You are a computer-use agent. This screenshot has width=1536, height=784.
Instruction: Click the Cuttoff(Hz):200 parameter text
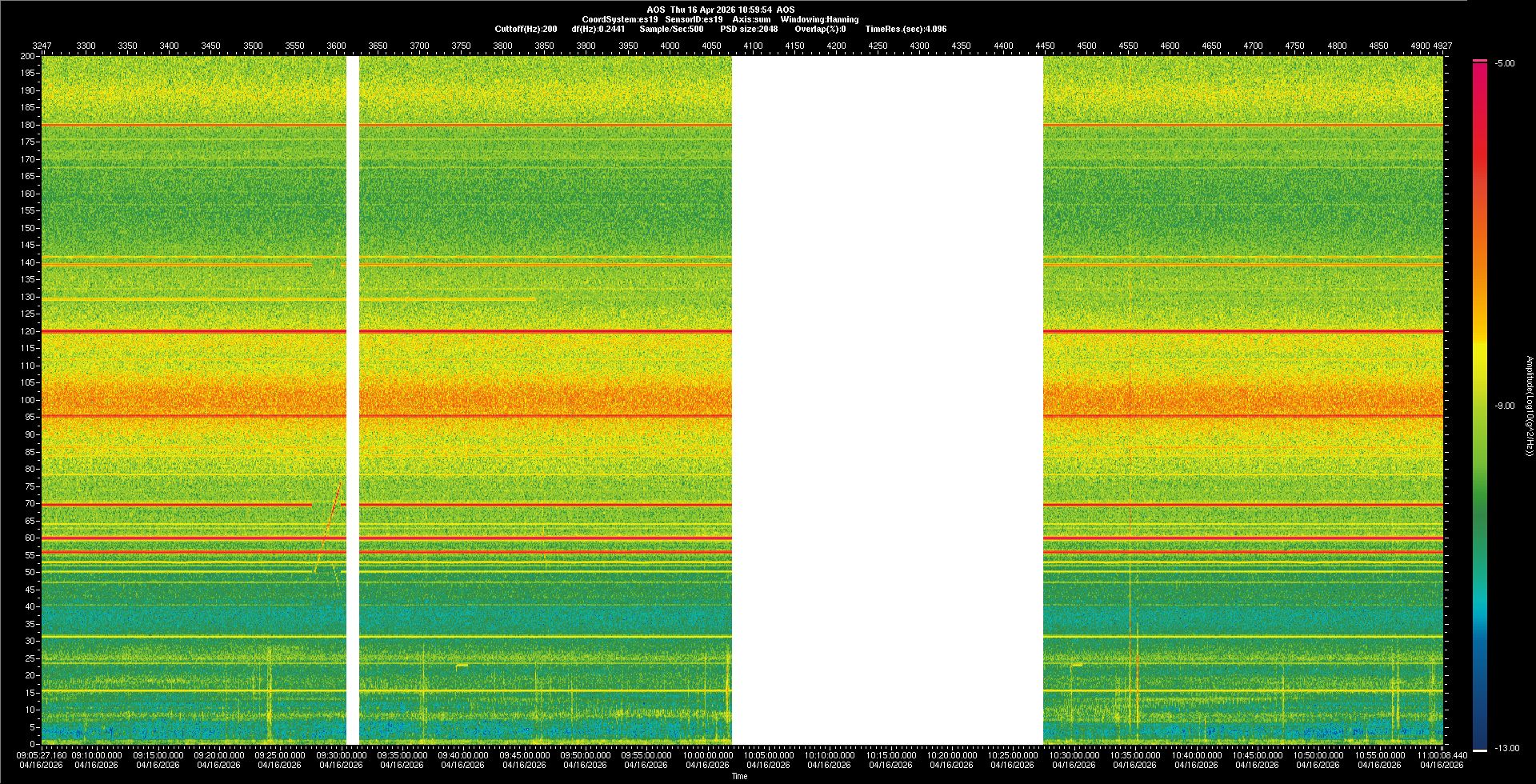pyautogui.click(x=526, y=29)
